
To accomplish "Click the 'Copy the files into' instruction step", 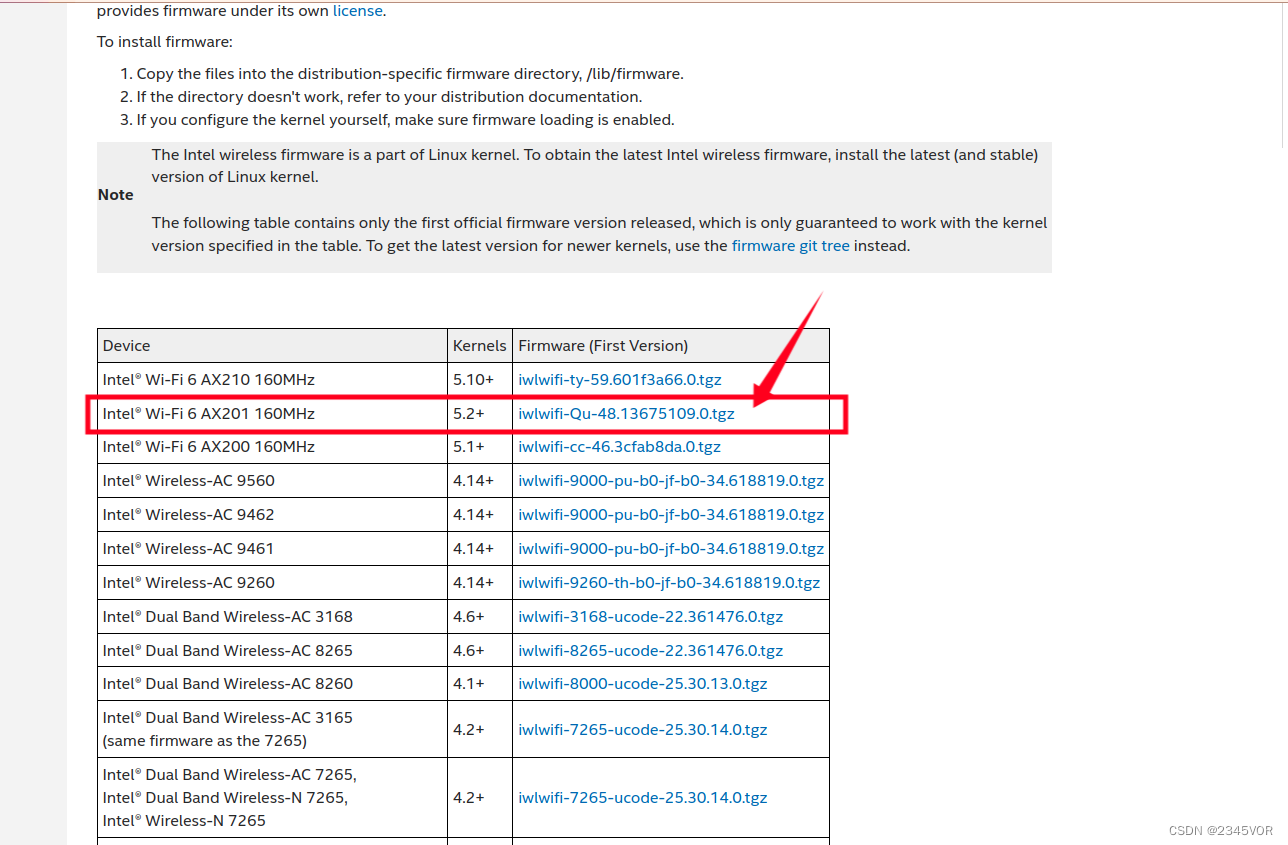I will pos(410,74).
